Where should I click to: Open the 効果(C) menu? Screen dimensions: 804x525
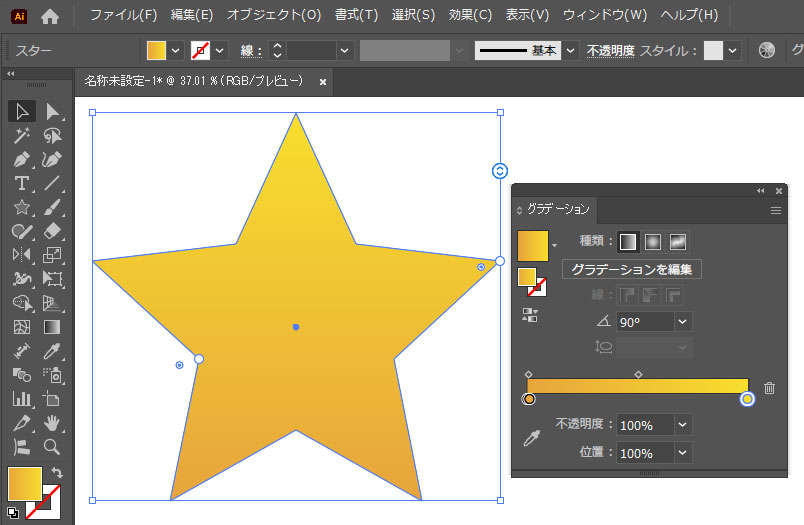click(x=470, y=15)
